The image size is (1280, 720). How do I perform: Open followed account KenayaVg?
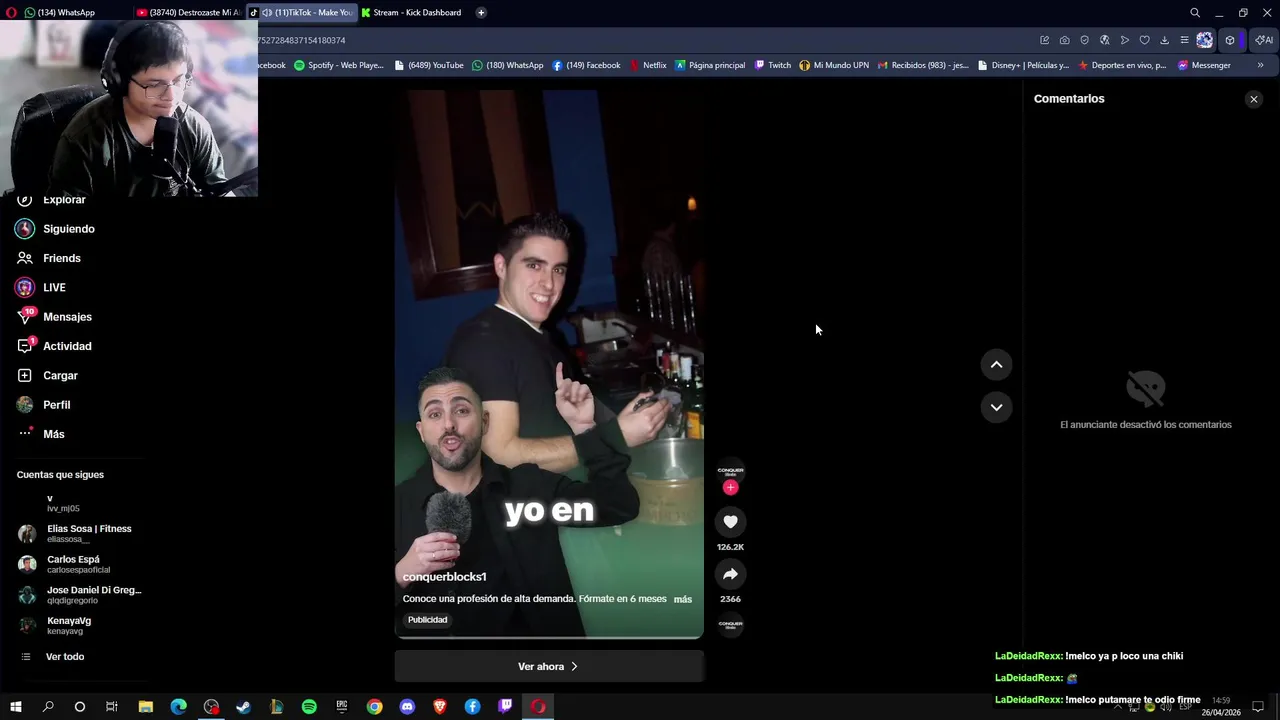(55, 626)
